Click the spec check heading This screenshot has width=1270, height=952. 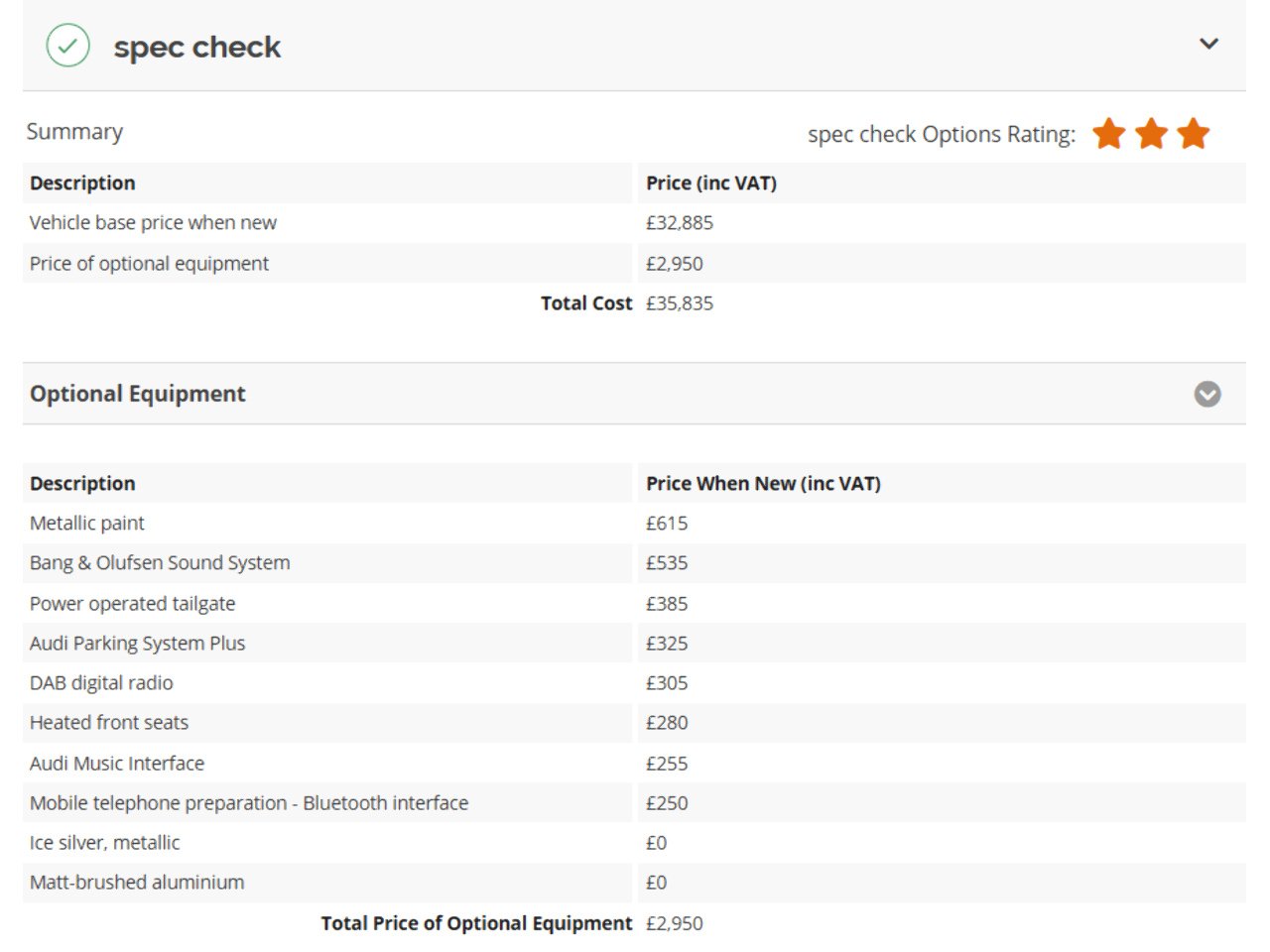[197, 47]
